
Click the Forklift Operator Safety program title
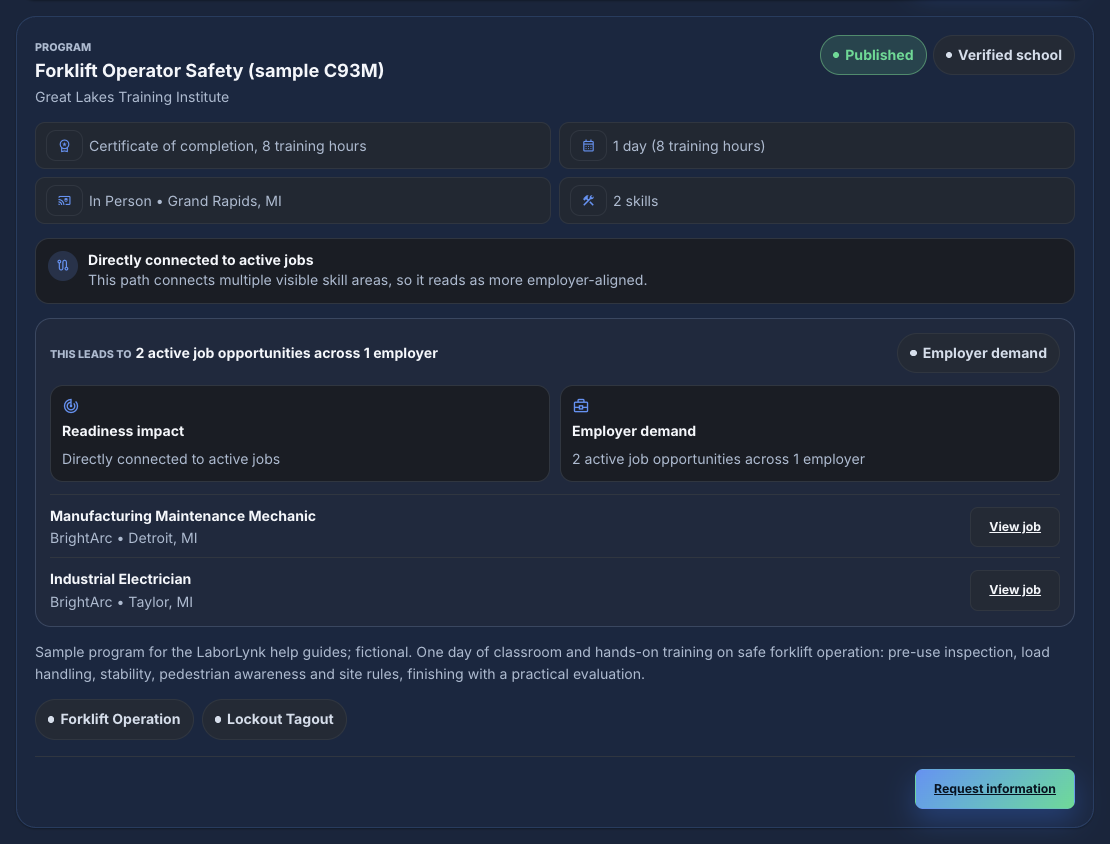point(210,71)
